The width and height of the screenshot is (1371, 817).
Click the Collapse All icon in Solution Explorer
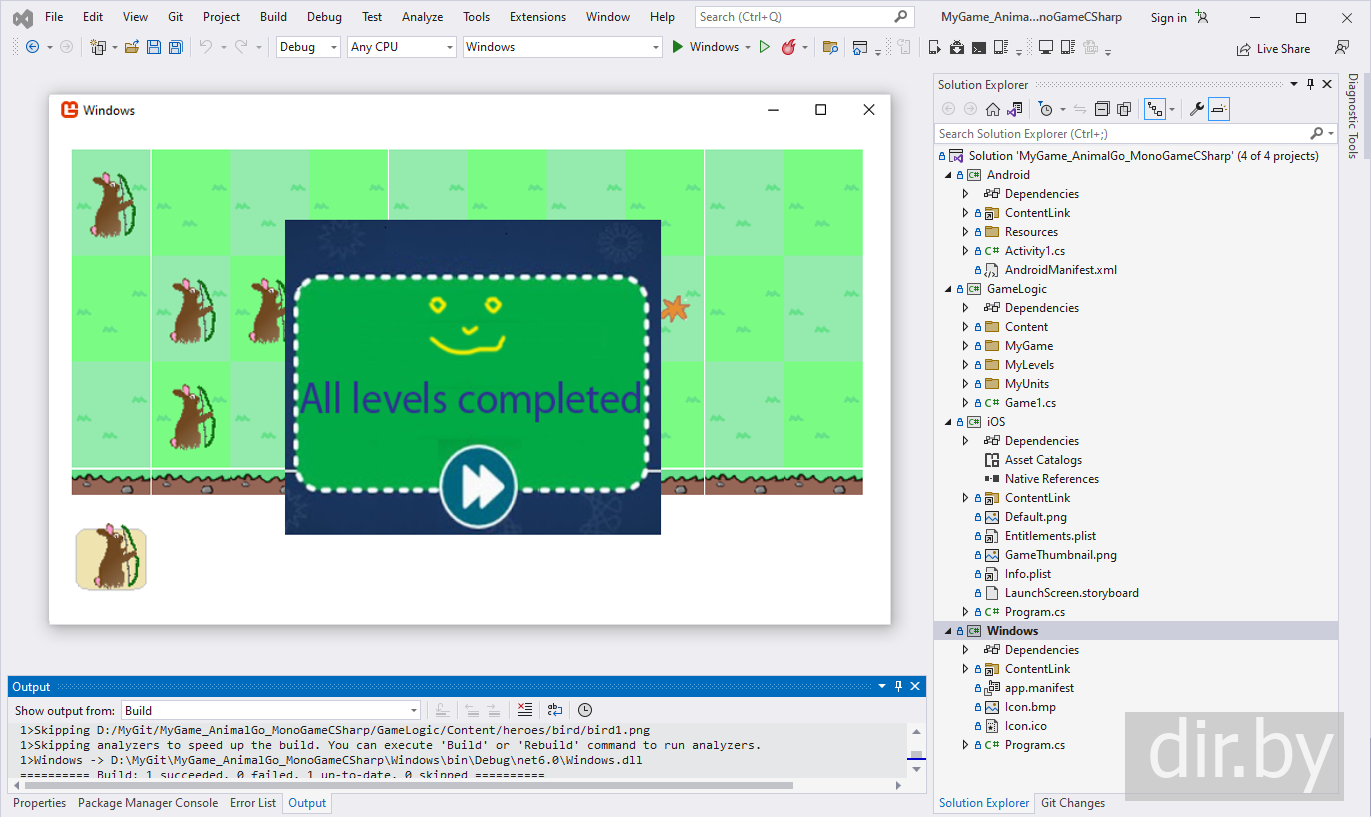point(1102,109)
